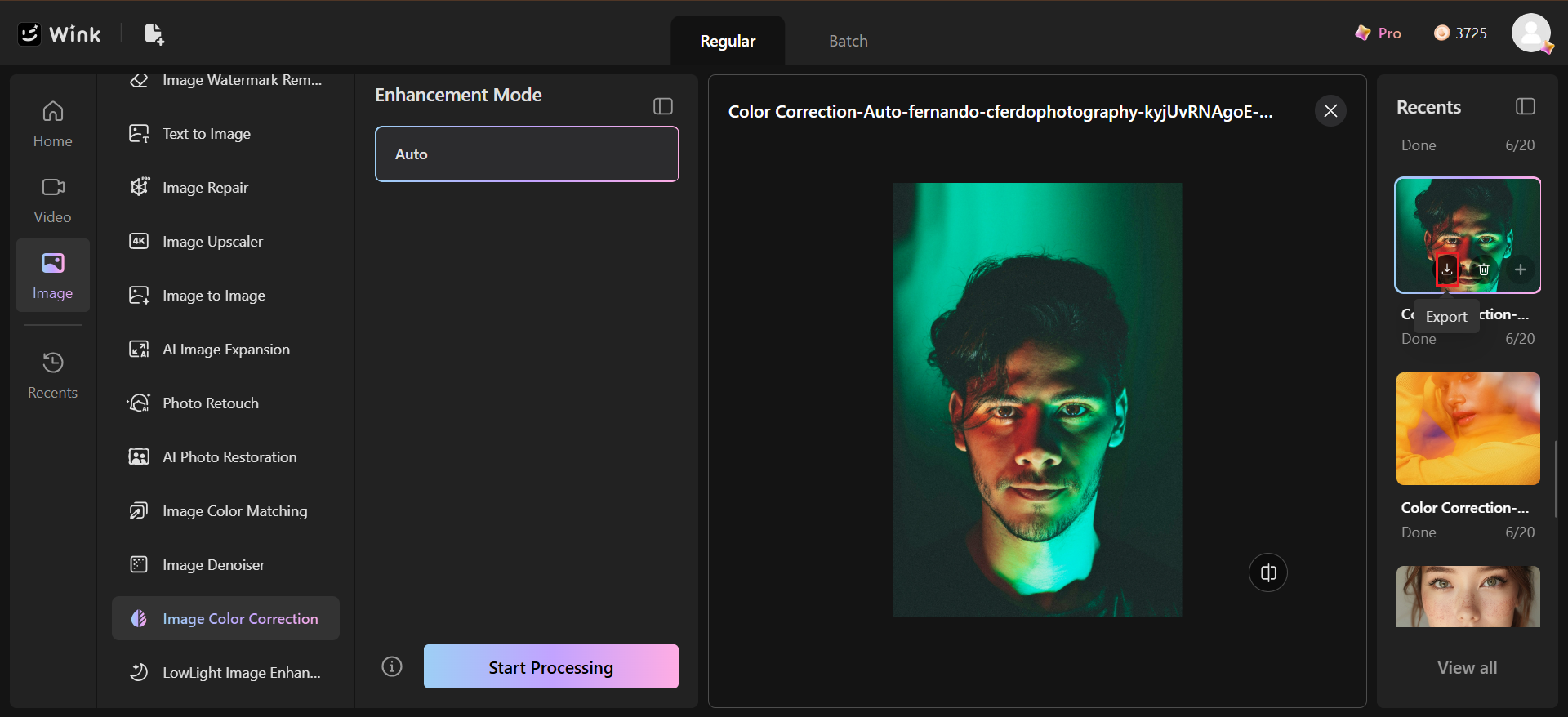
Task: Open the Image section
Action: point(53,275)
